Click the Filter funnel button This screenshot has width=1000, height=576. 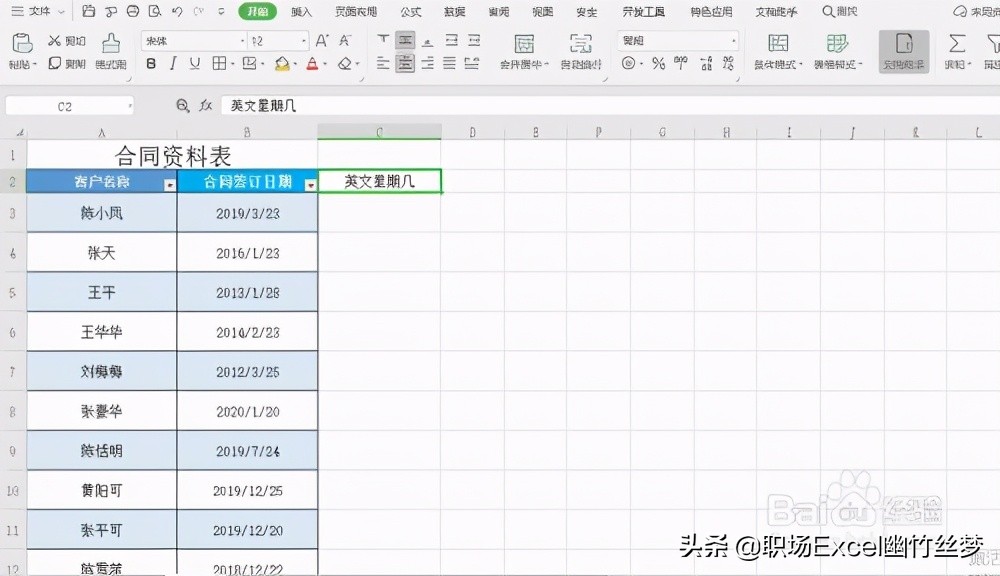click(992, 50)
